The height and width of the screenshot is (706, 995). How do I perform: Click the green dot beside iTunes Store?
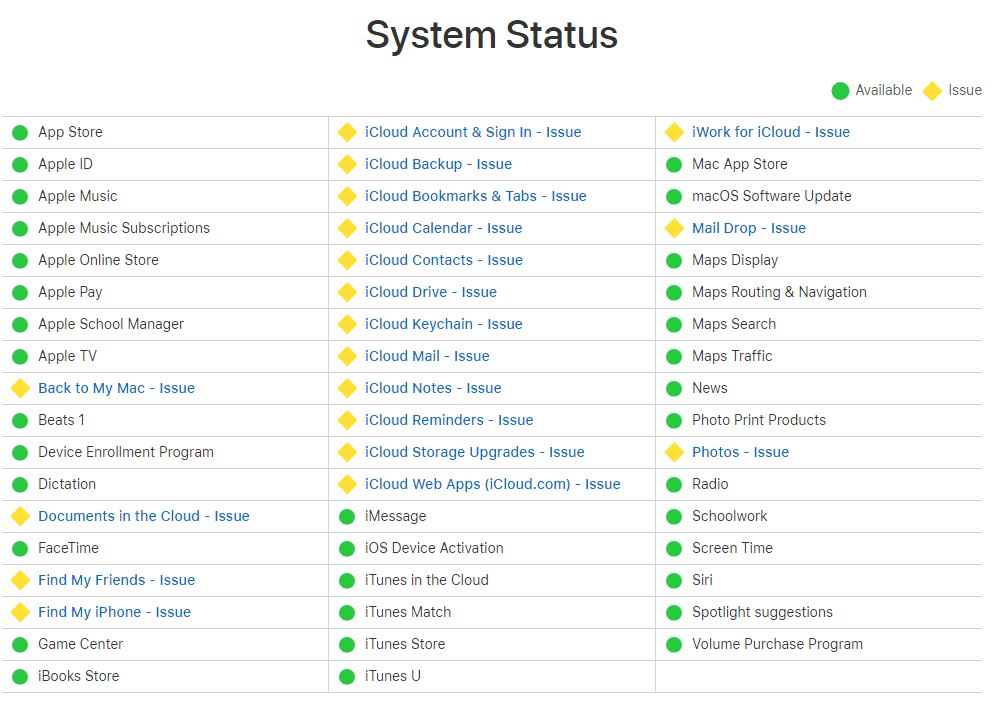(x=347, y=645)
